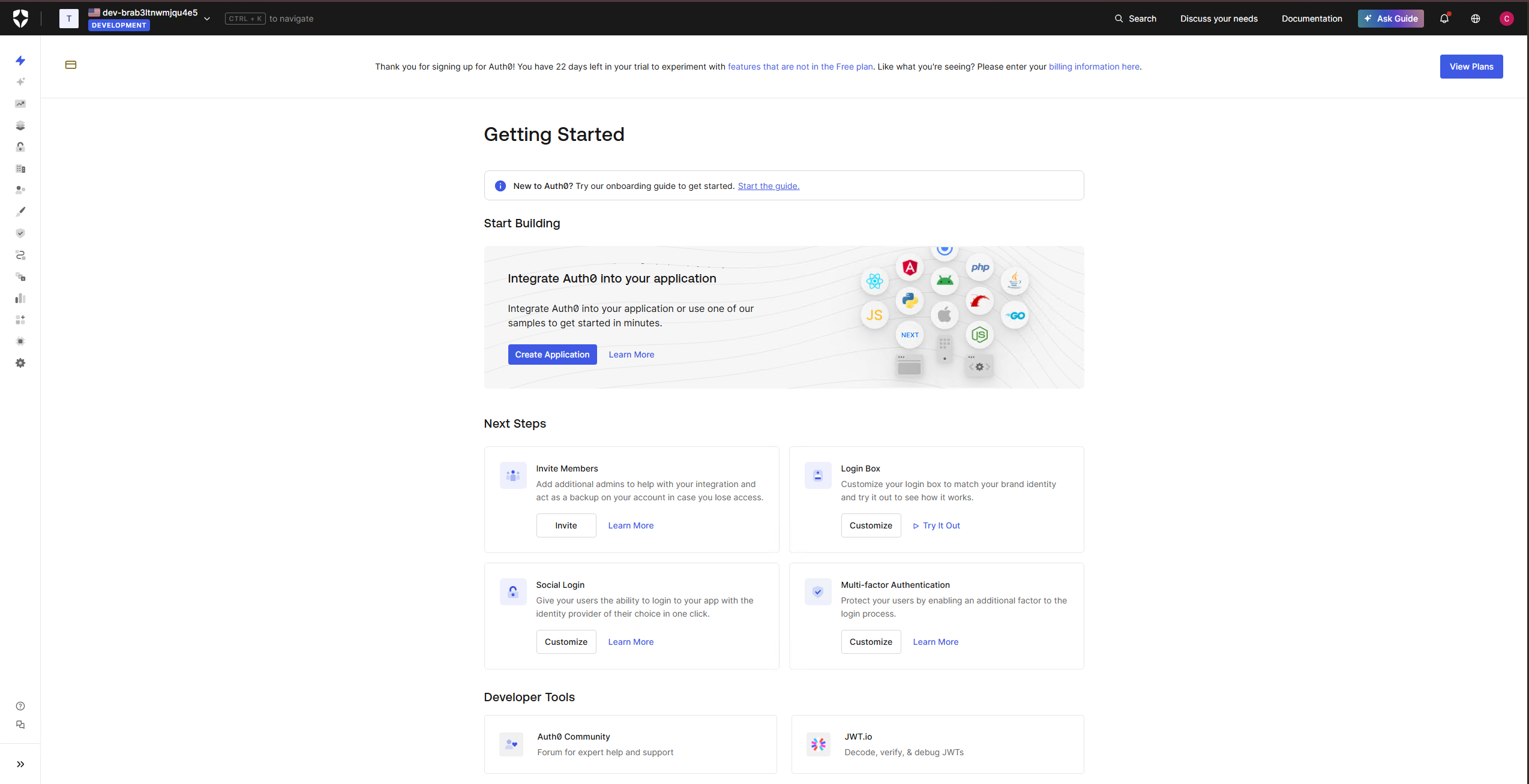Click the Ask Guide button

[x=1391, y=19]
